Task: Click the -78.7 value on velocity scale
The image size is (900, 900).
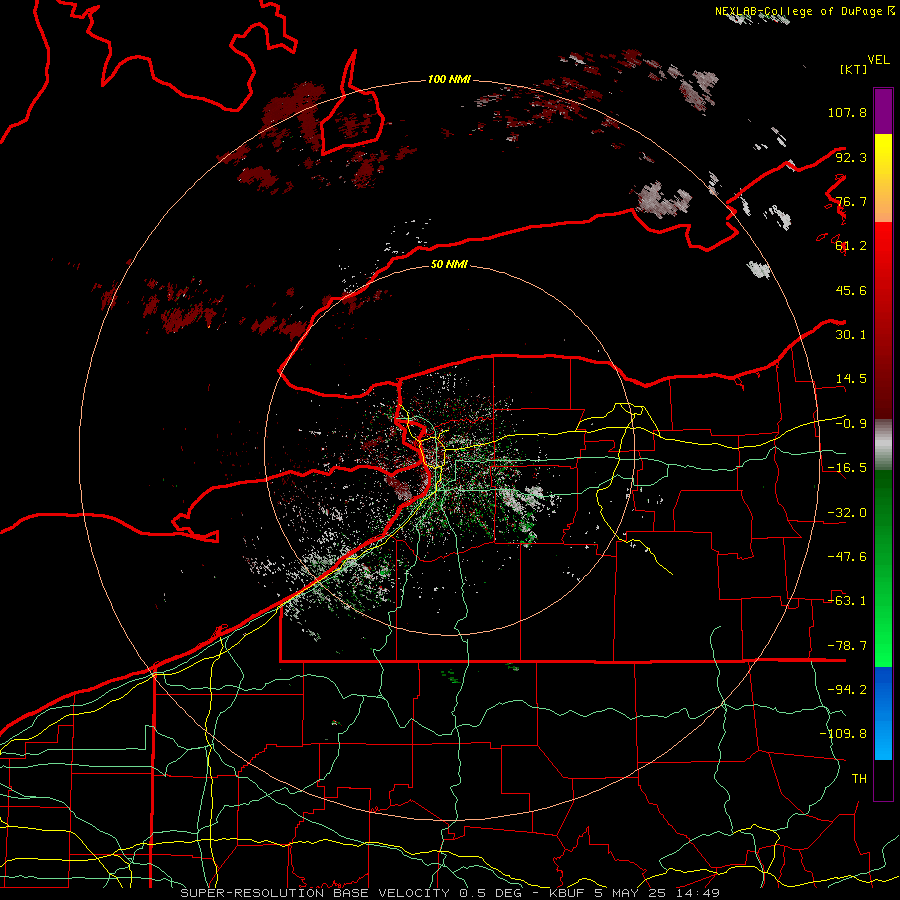Action: pos(847,646)
